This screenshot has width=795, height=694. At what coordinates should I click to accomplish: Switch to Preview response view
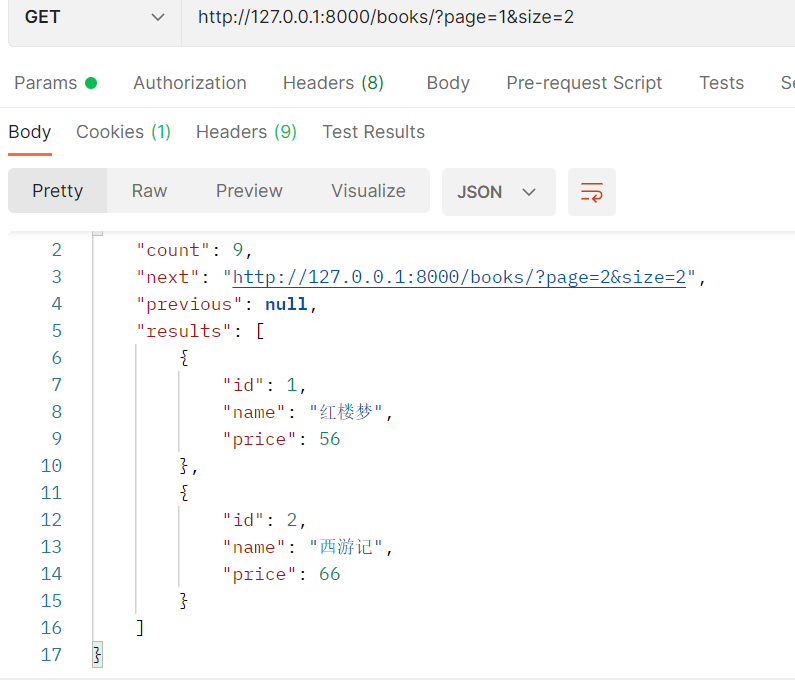pos(249,191)
